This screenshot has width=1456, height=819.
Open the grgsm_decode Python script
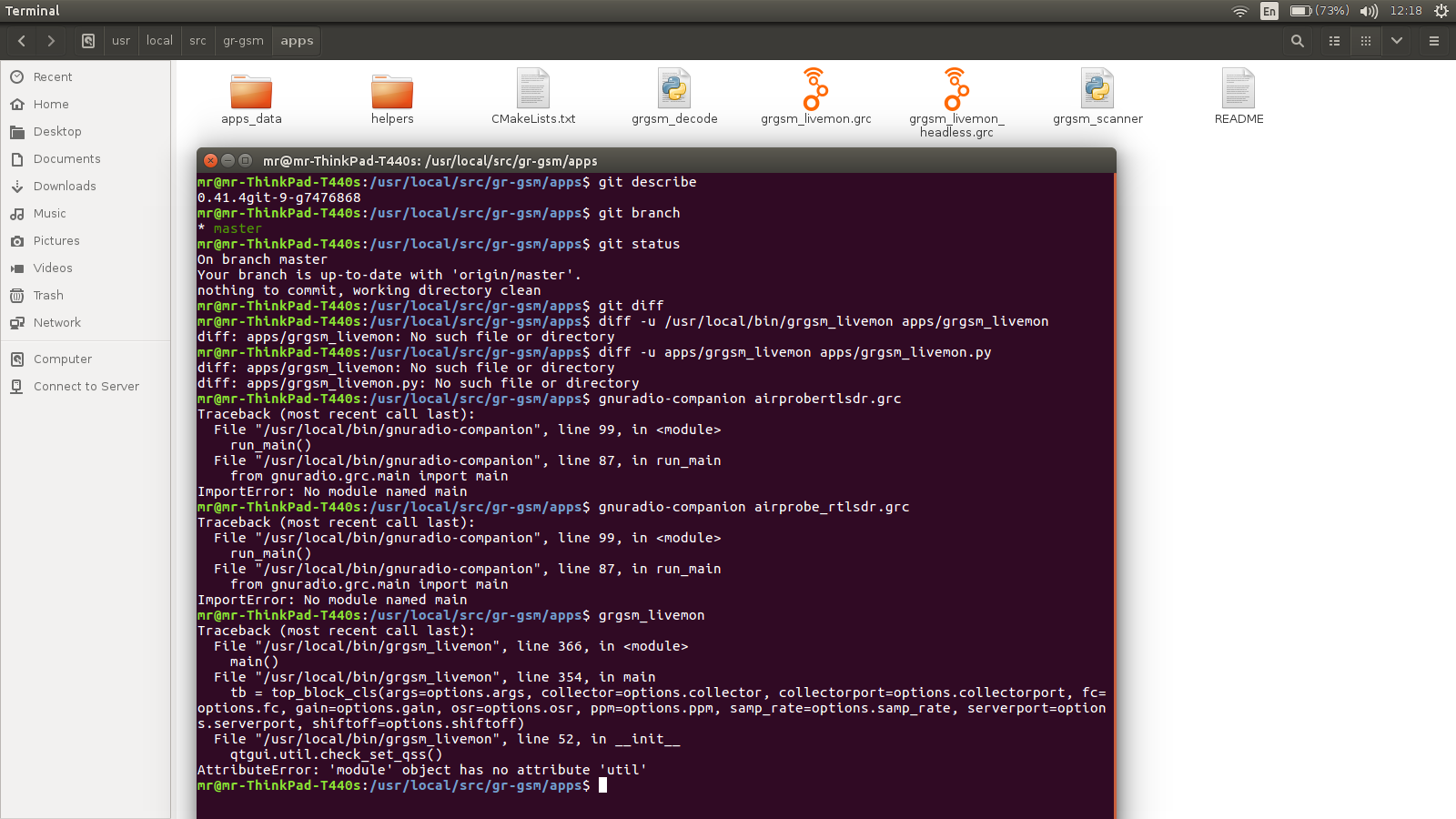(674, 91)
